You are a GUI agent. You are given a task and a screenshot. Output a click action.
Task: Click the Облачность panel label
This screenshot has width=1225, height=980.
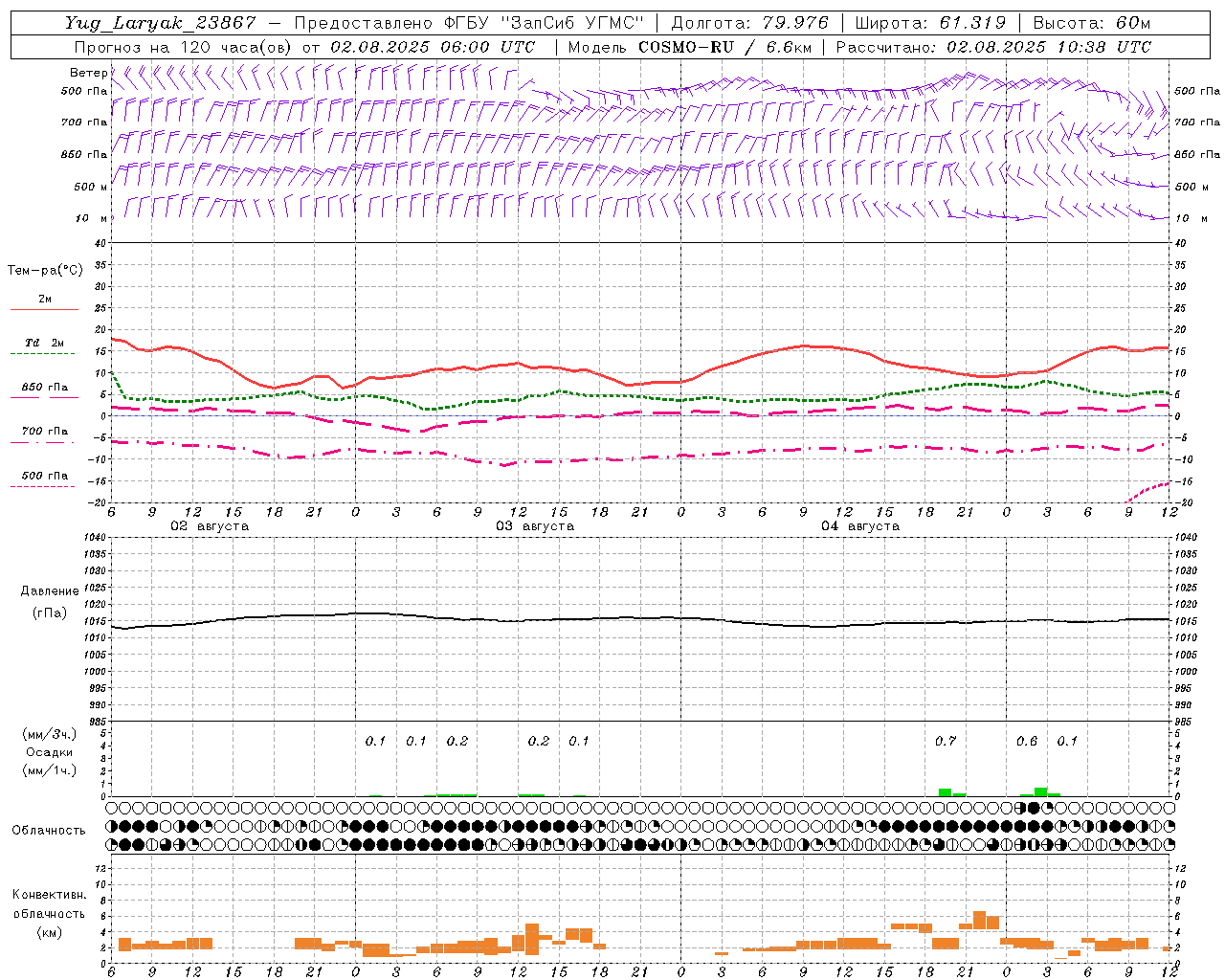[x=49, y=831]
